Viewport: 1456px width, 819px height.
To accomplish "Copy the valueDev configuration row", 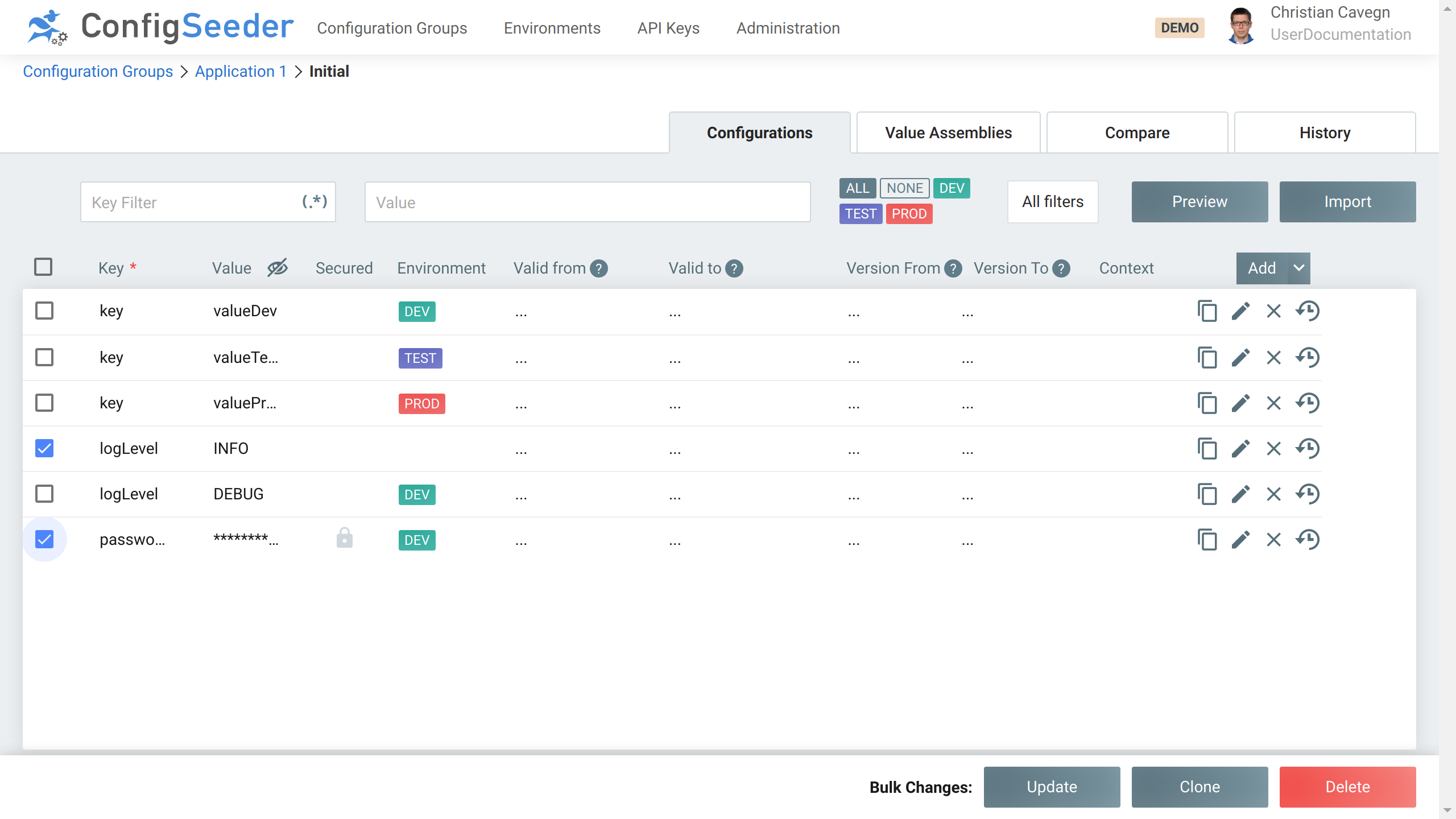I will tap(1207, 311).
